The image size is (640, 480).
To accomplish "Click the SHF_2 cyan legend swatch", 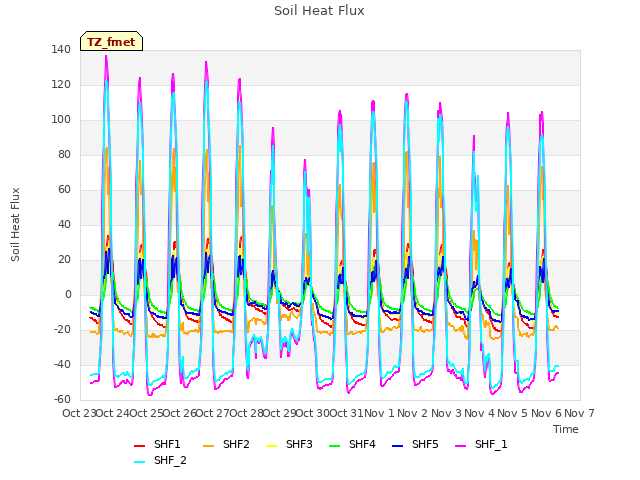I will click(x=140, y=462).
